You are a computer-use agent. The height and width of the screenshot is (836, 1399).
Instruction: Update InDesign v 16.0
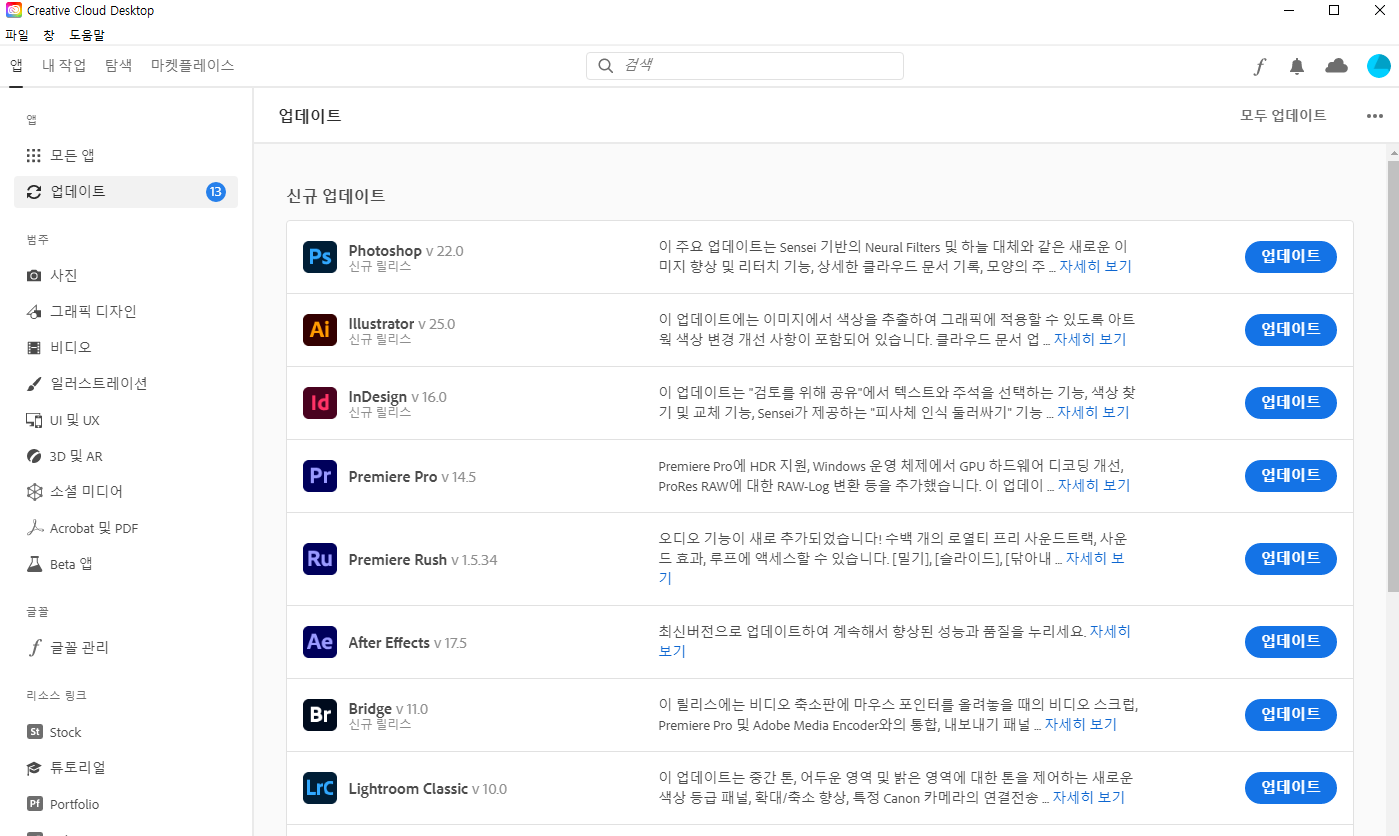pos(1291,403)
